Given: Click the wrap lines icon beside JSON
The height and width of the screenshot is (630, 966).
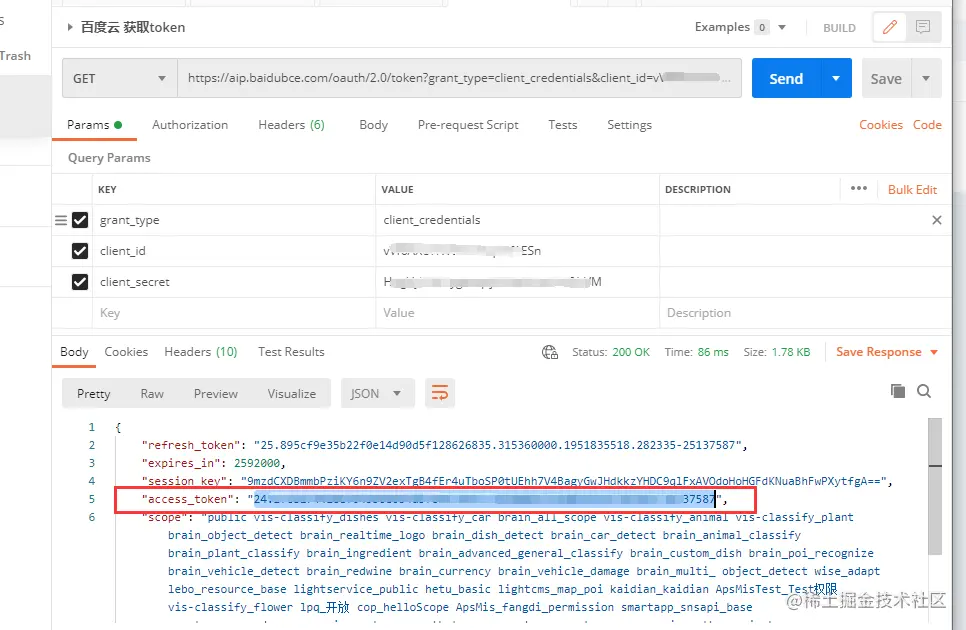Looking at the screenshot, I should click(440, 393).
